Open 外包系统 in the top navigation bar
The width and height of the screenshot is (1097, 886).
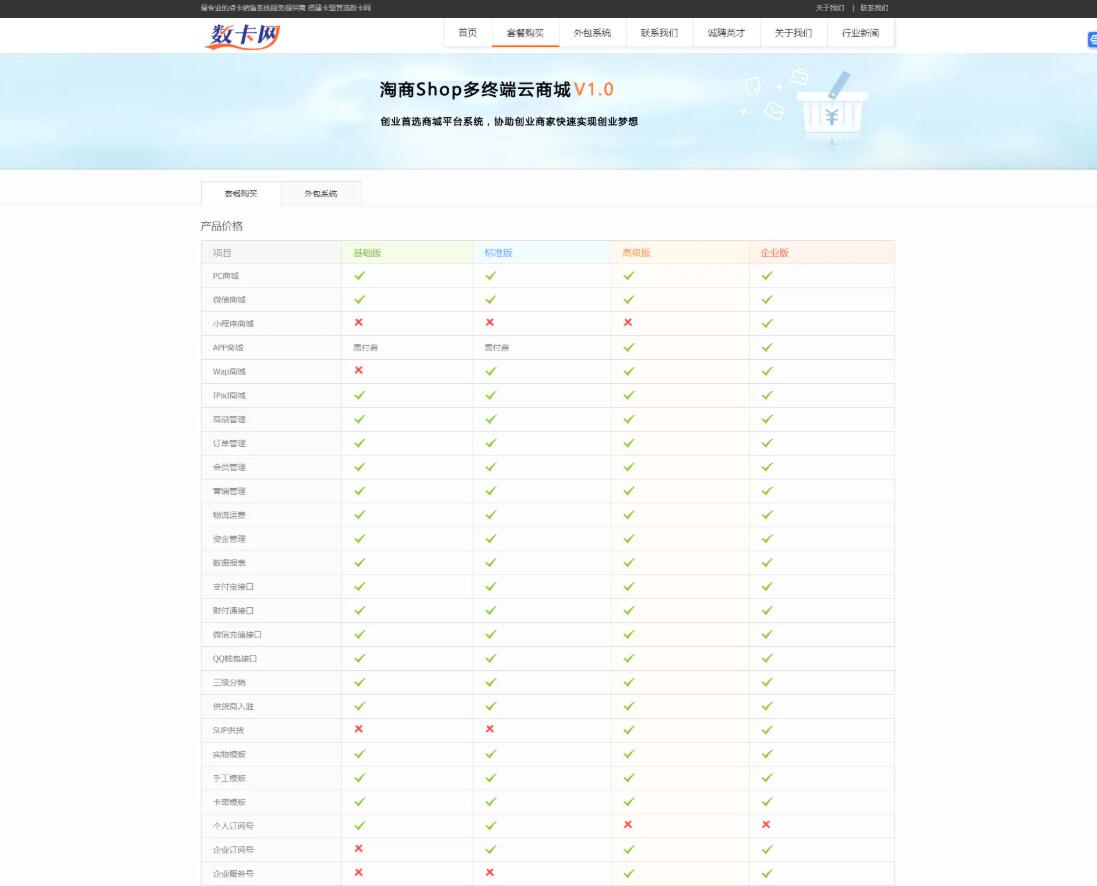click(592, 33)
